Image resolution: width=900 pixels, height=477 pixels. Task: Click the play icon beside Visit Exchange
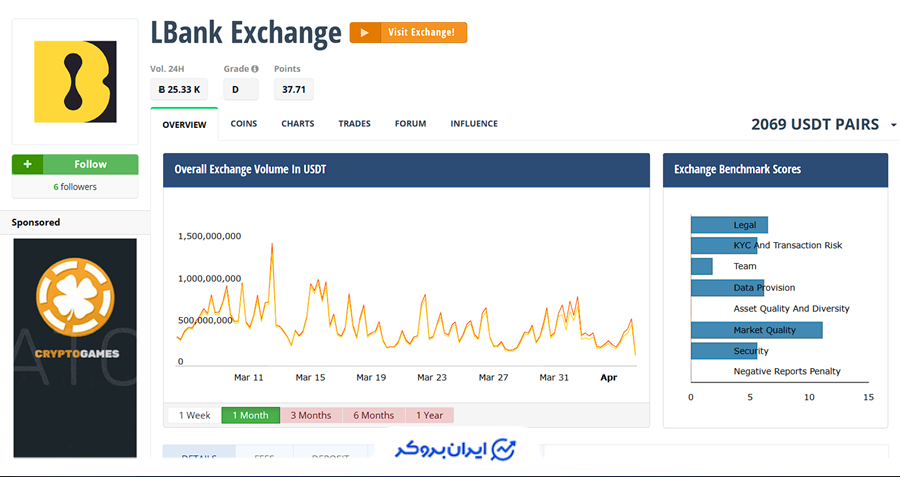pyautogui.click(x=364, y=33)
